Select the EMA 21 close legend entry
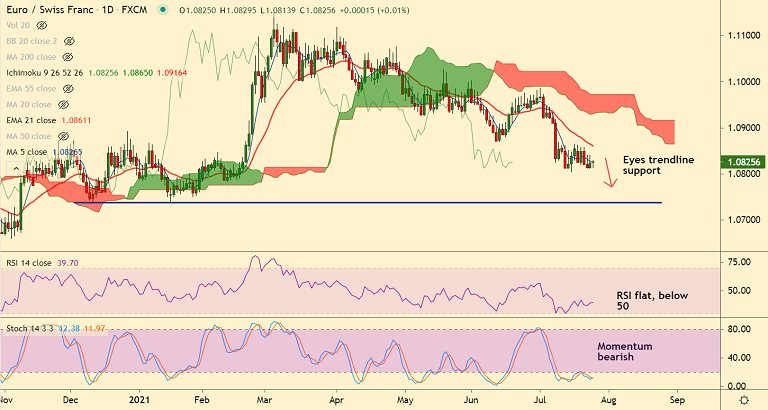 point(31,121)
